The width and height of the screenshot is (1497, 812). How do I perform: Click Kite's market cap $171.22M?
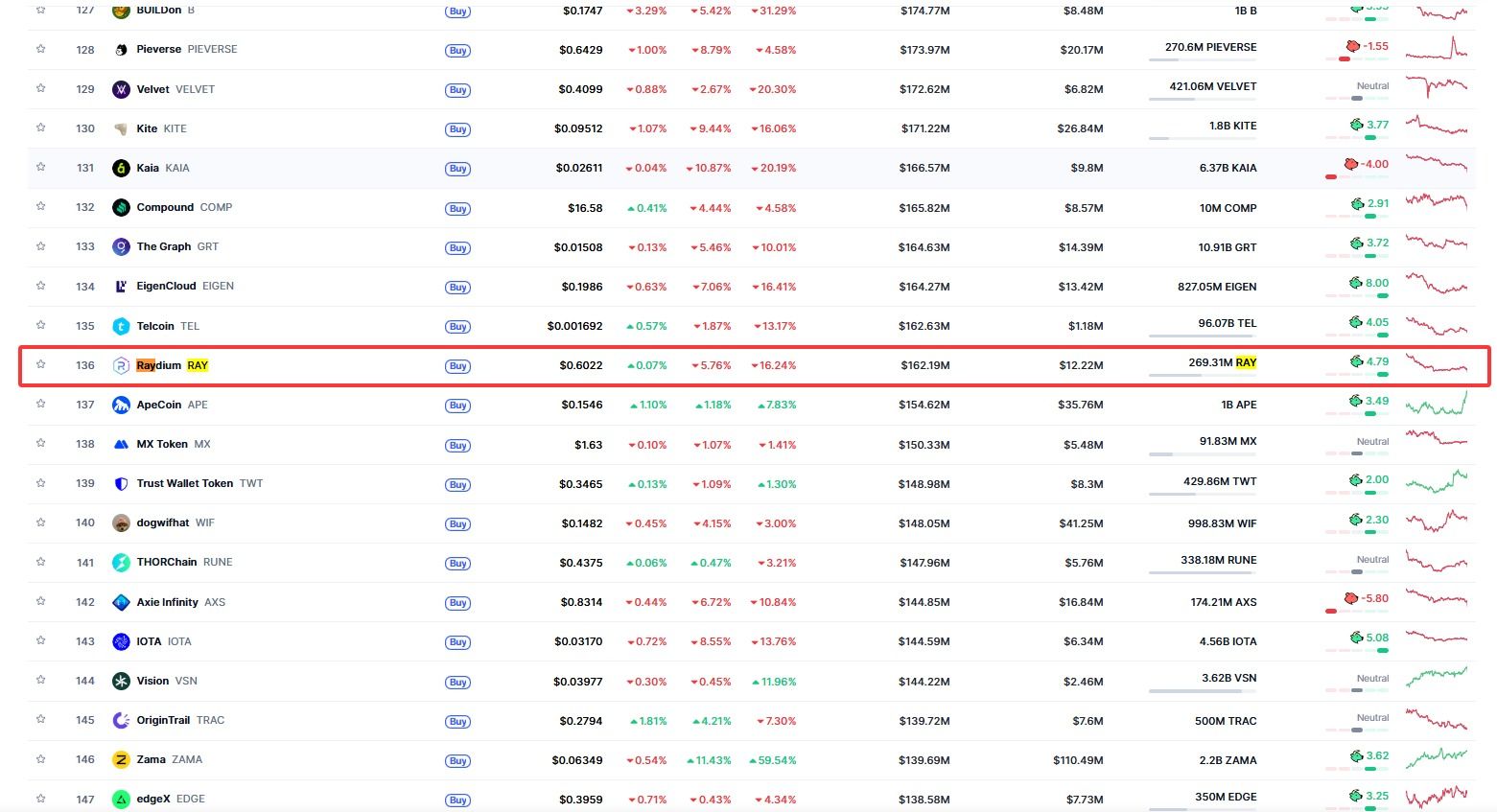925,128
